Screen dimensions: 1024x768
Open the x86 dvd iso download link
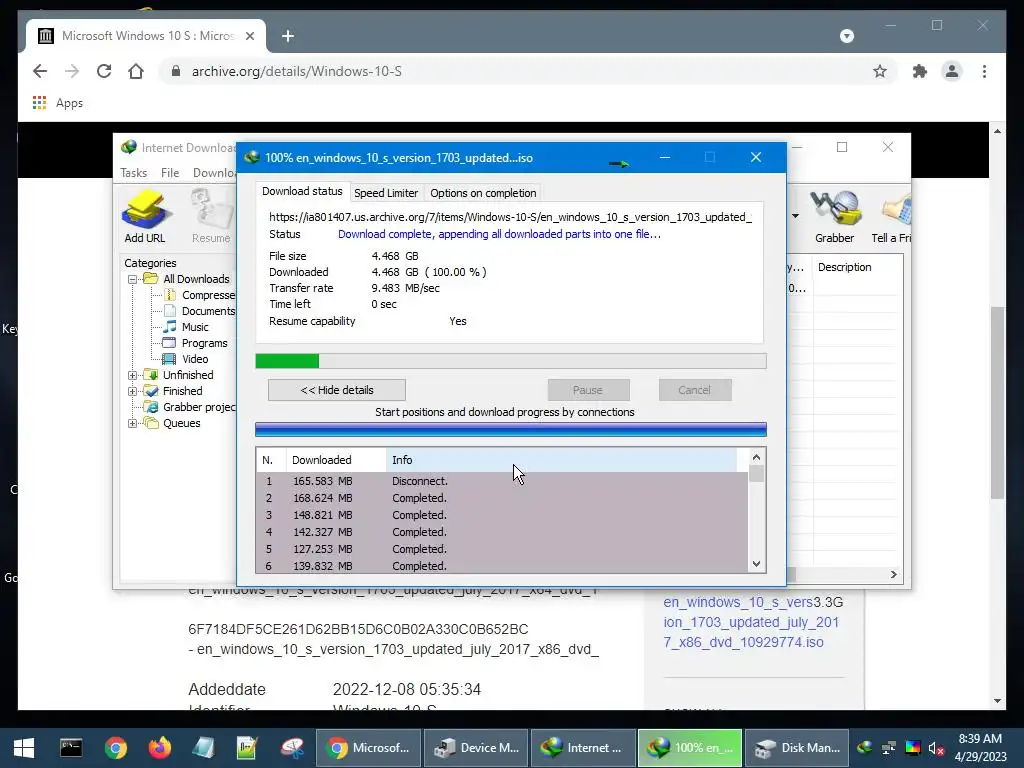pyautogui.click(x=750, y=622)
